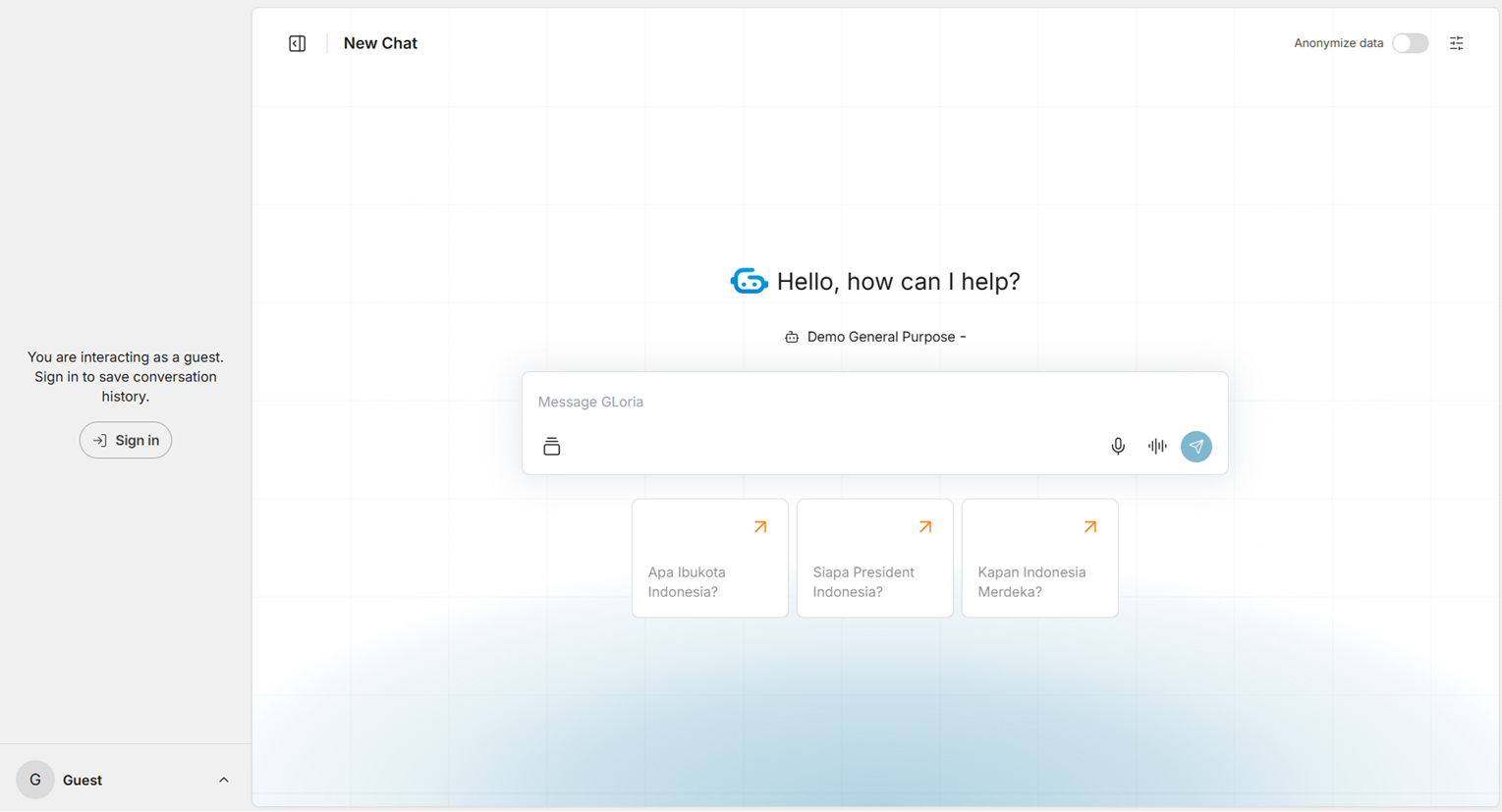The image size is (1502, 812).
Task: Click the GLoria logo beside the greeting
Action: (749, 282)
